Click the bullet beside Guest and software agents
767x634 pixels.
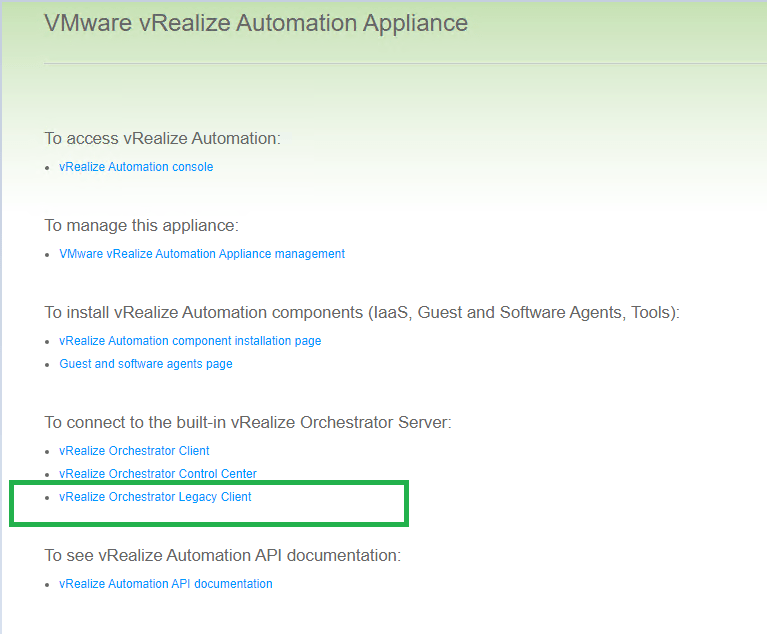[x=48, y=365]
